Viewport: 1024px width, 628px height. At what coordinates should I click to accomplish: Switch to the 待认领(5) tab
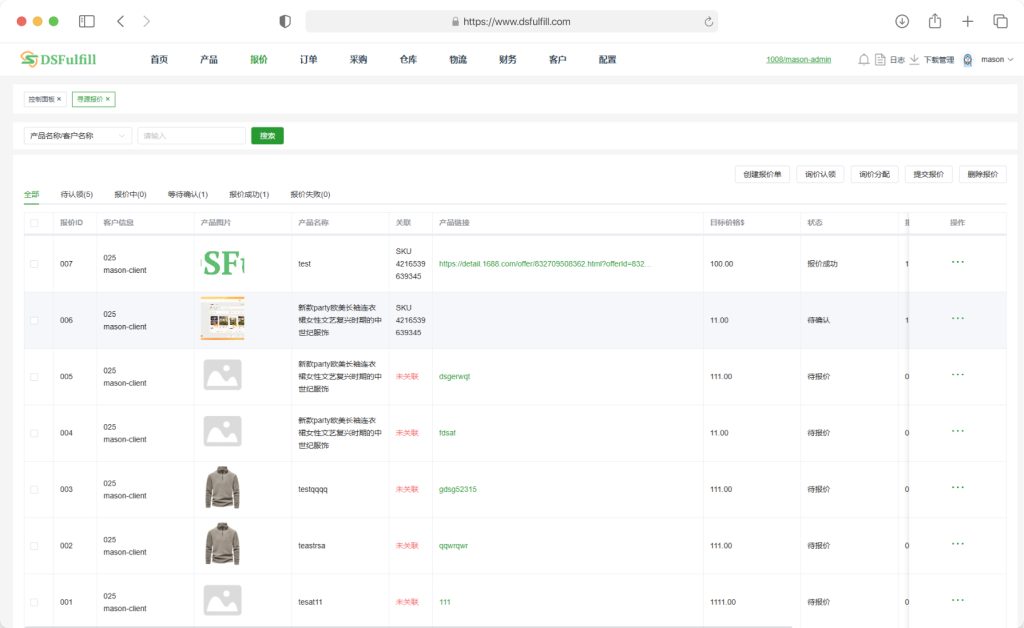tap(77, 194)
